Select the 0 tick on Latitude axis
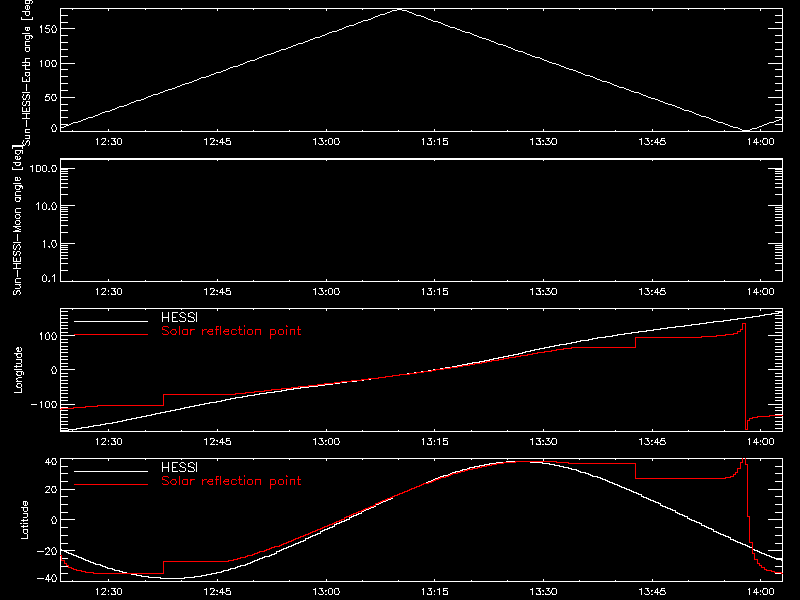The image size is (800, 600). coord(54,520)
